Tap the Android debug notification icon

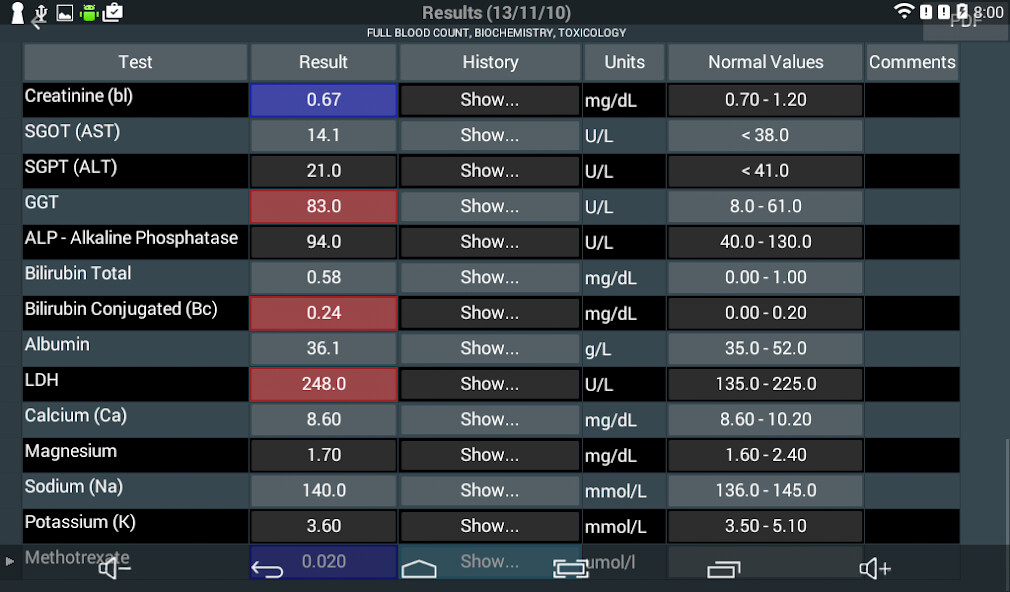pos(89,12)
